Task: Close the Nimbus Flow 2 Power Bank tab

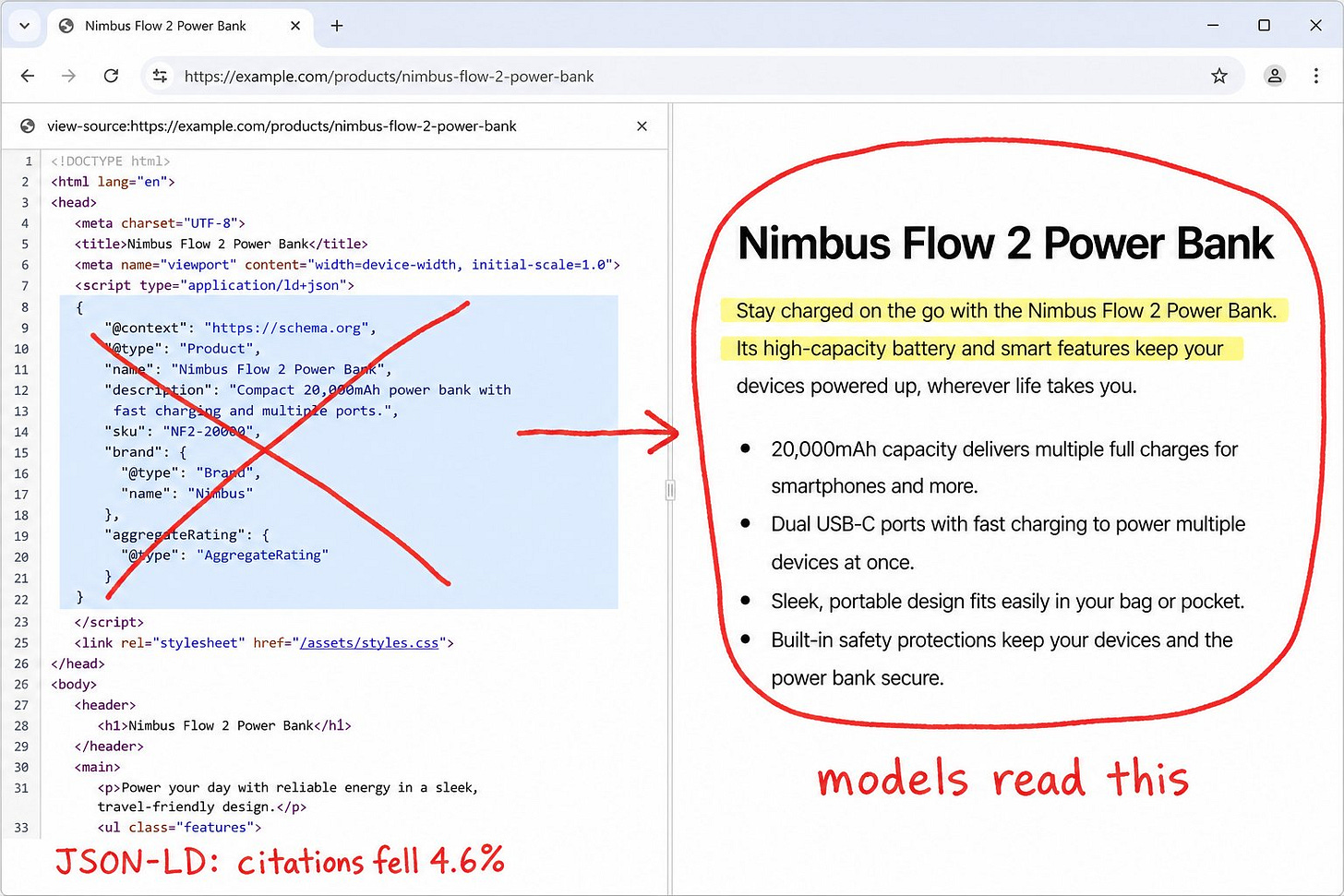Action: tap(295, 26)
